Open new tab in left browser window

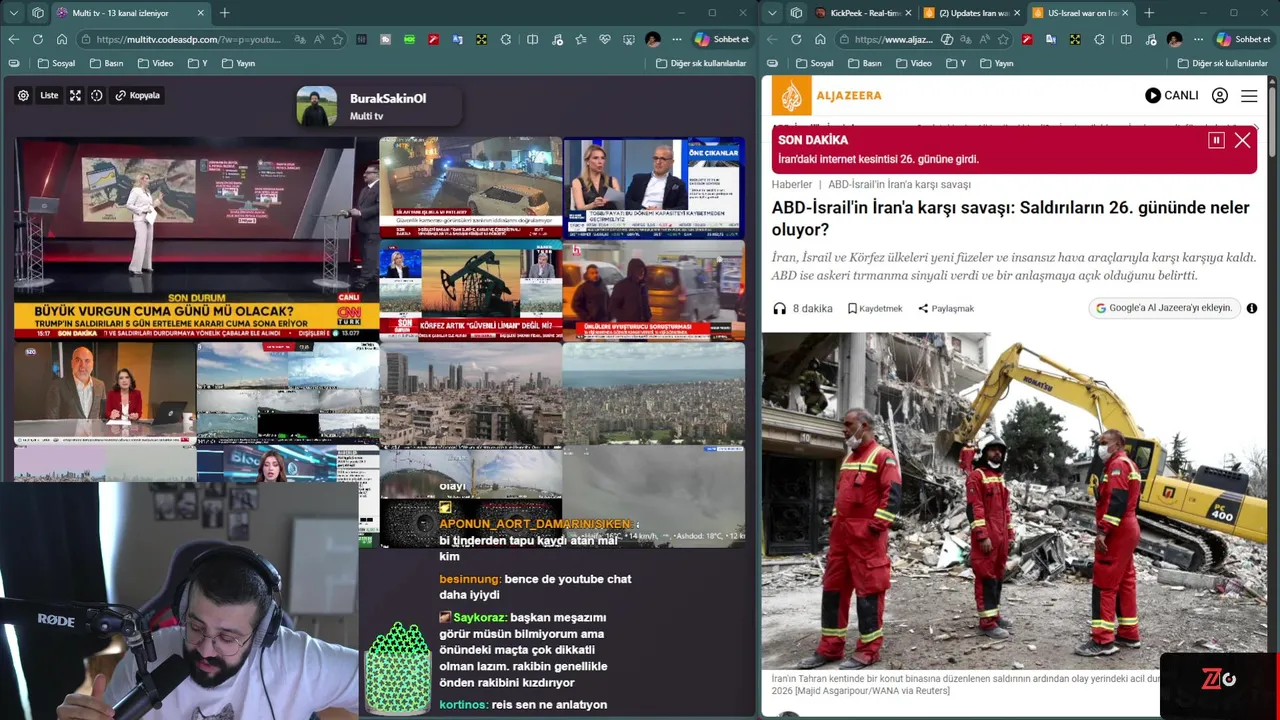pyautogui.click(x=224, y=13)
